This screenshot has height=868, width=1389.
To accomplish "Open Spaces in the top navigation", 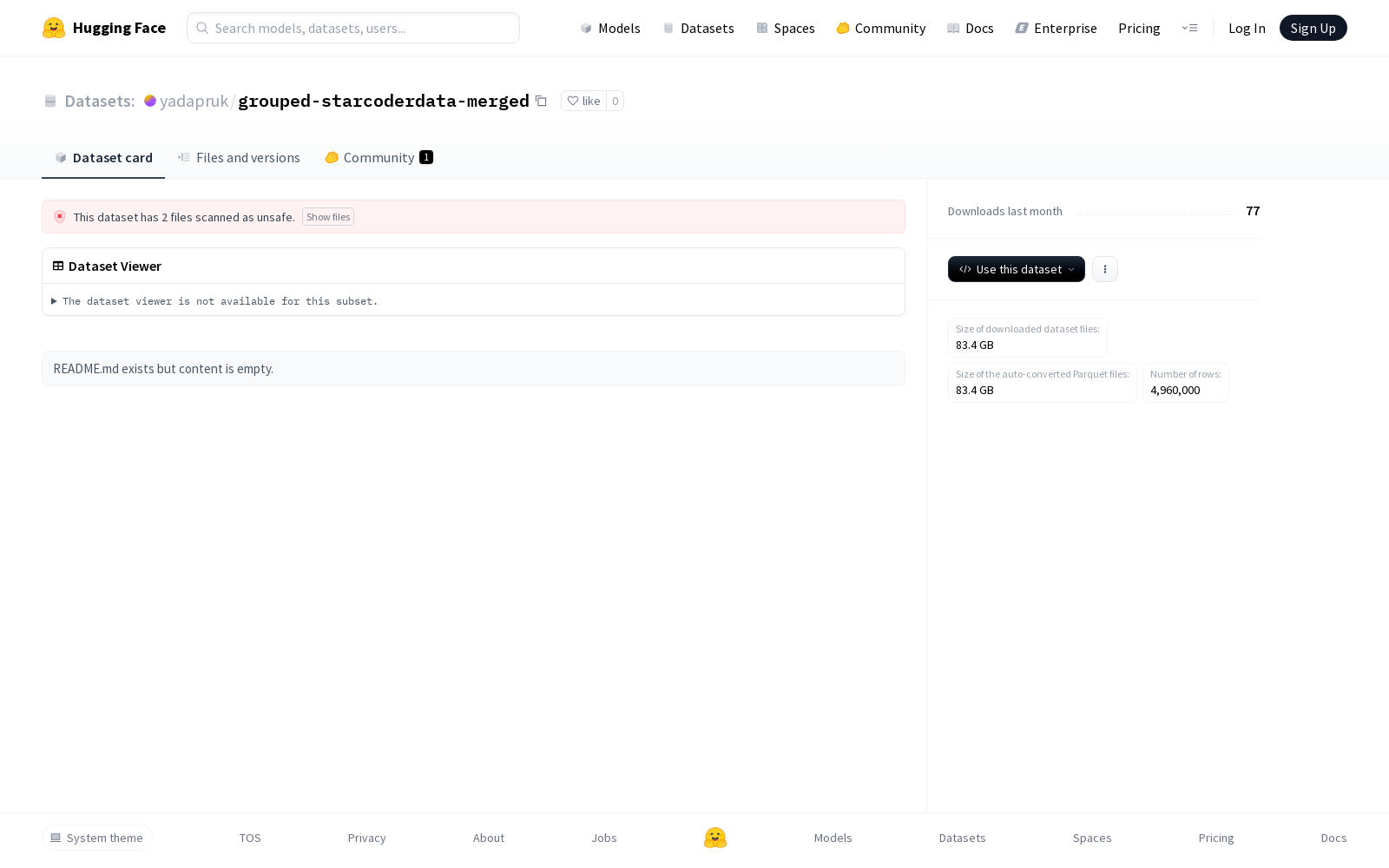I will [x=785, y=28].
